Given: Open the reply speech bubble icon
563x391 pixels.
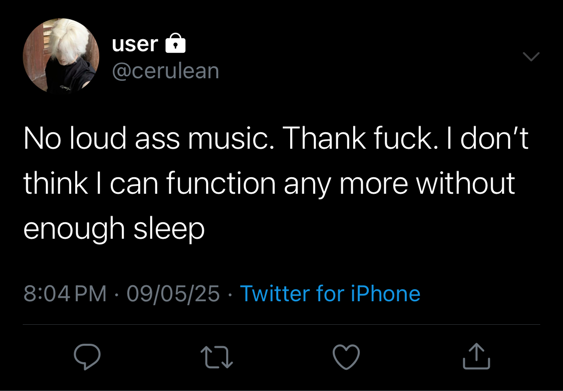Looking at the screenshot, I should pos(87,357).
